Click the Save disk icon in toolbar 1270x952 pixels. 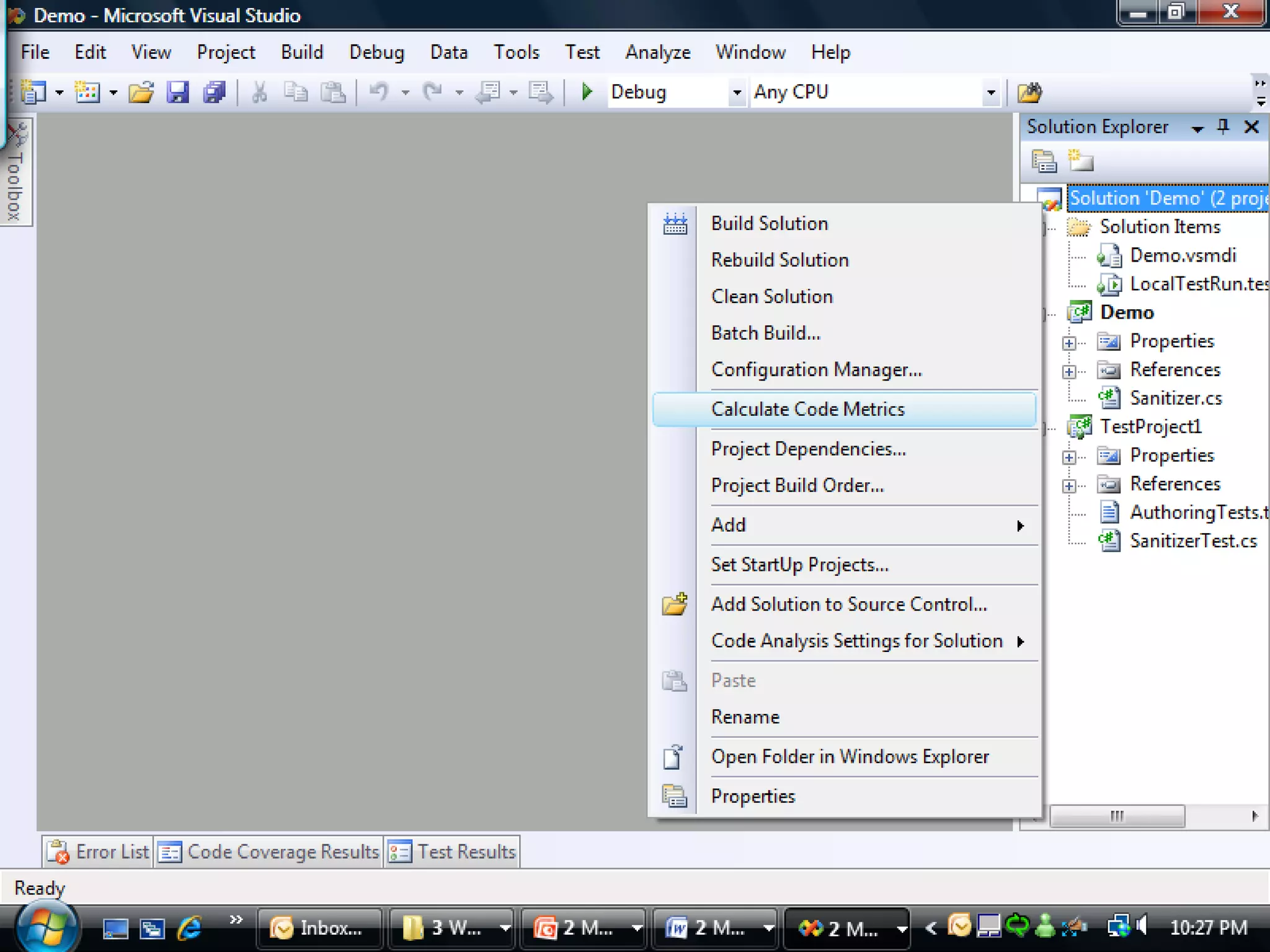(x=177, y=92)
